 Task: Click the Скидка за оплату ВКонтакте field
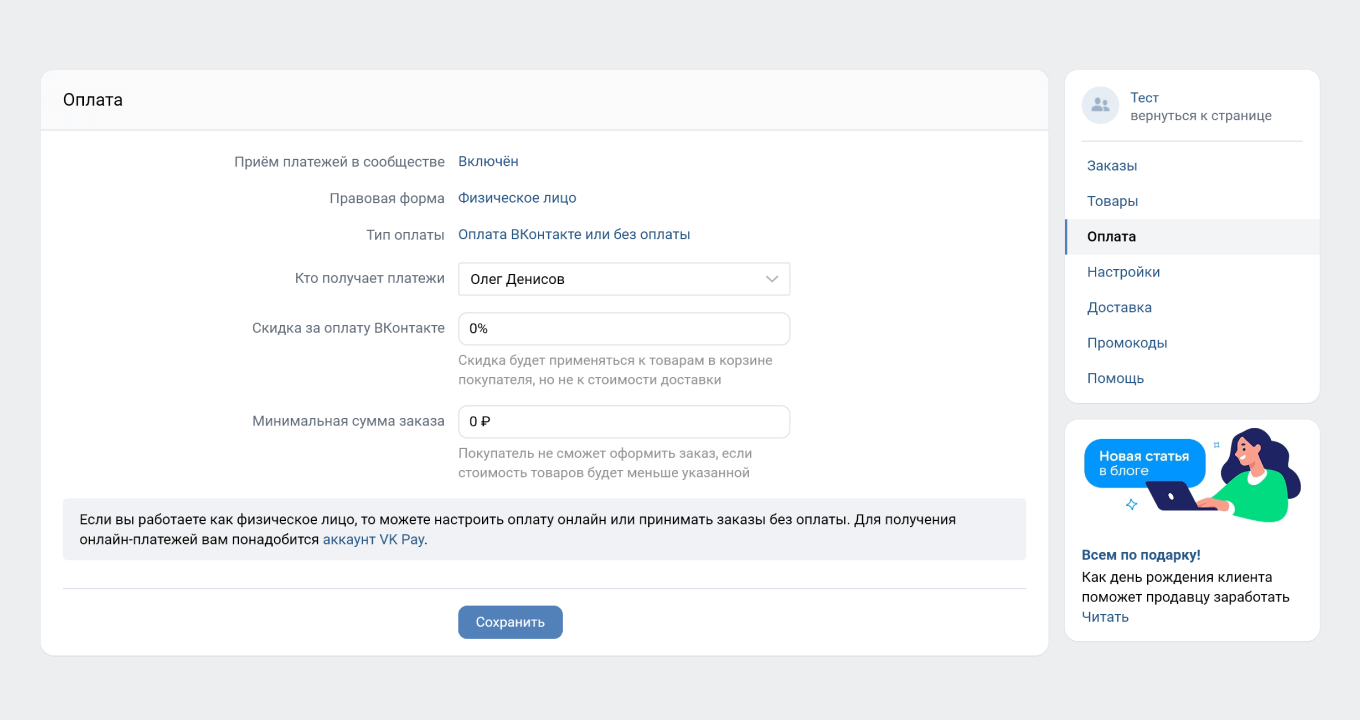point(623,329)
